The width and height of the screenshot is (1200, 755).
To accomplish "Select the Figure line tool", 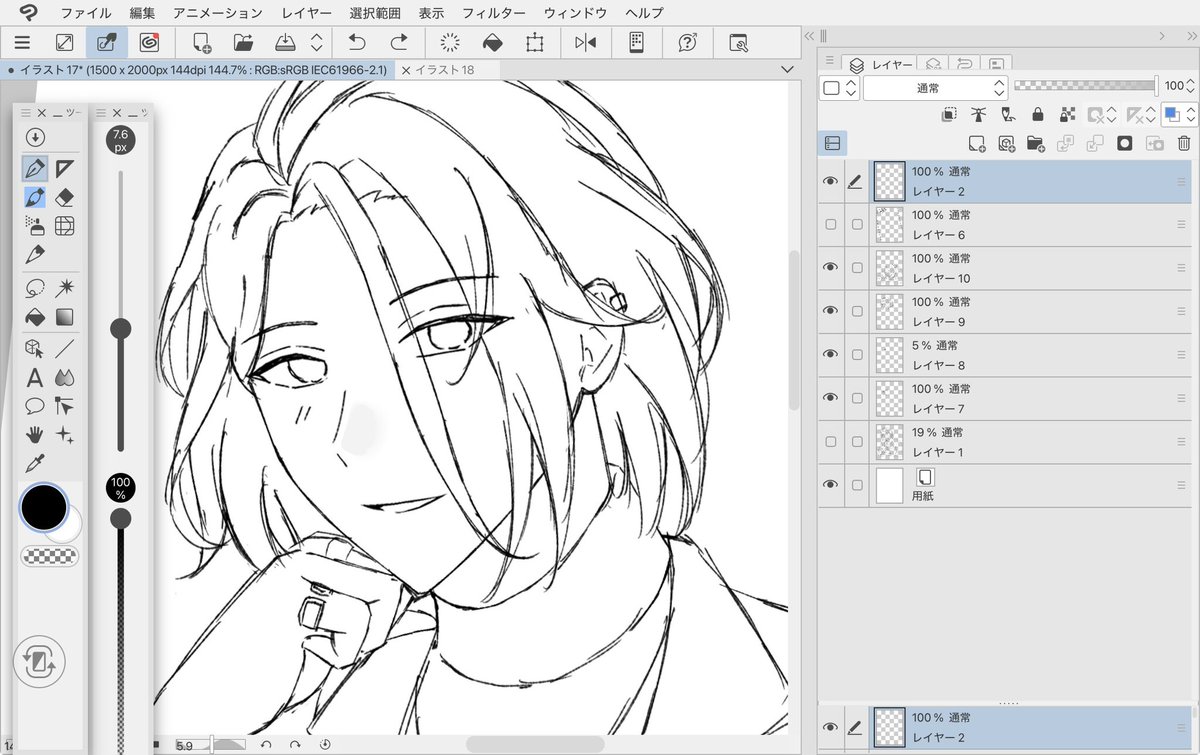I will (x=65, y=348).
